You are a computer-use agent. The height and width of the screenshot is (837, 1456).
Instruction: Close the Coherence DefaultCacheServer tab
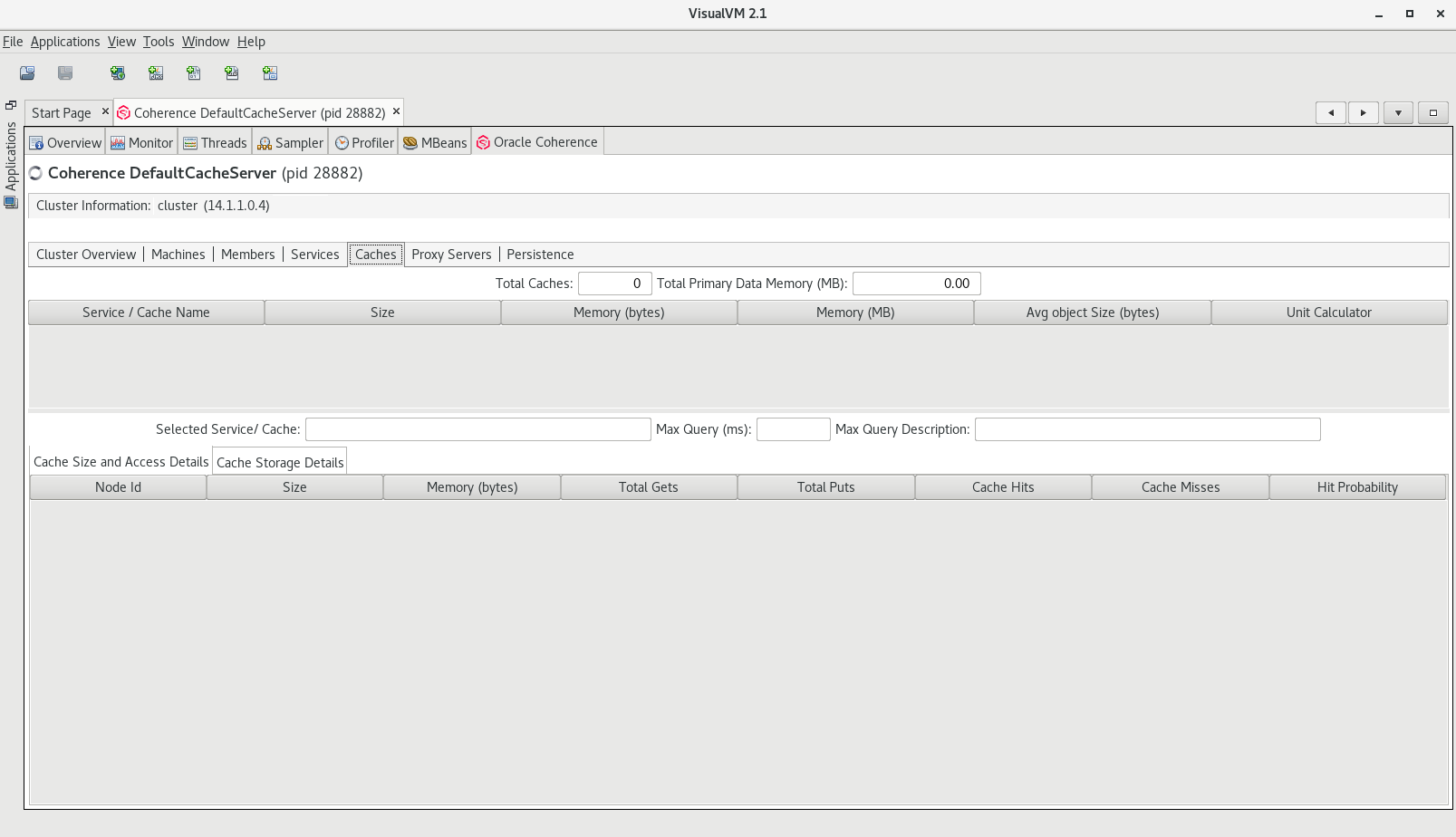tap(396, 111)
